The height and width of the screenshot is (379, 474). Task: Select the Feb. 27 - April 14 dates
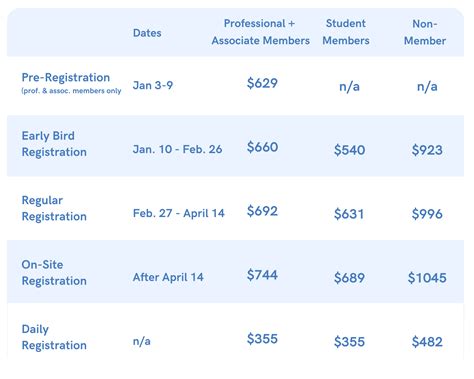coord(179,213)
